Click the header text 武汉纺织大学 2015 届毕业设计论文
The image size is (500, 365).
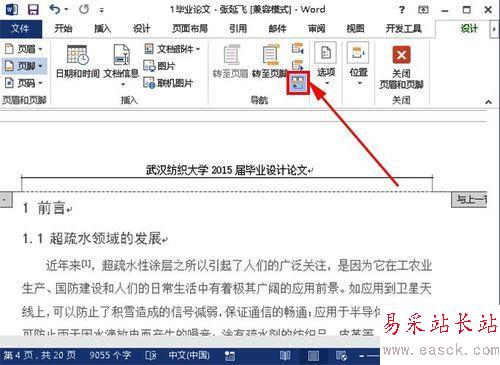point(226,170)
